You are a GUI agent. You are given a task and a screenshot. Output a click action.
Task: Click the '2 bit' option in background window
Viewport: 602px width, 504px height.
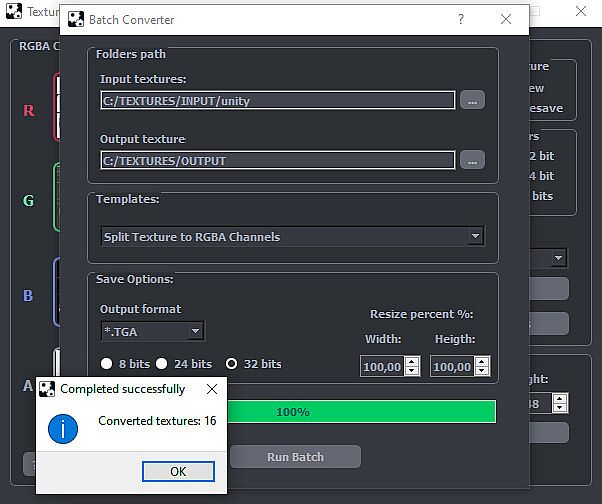[542, 156]
